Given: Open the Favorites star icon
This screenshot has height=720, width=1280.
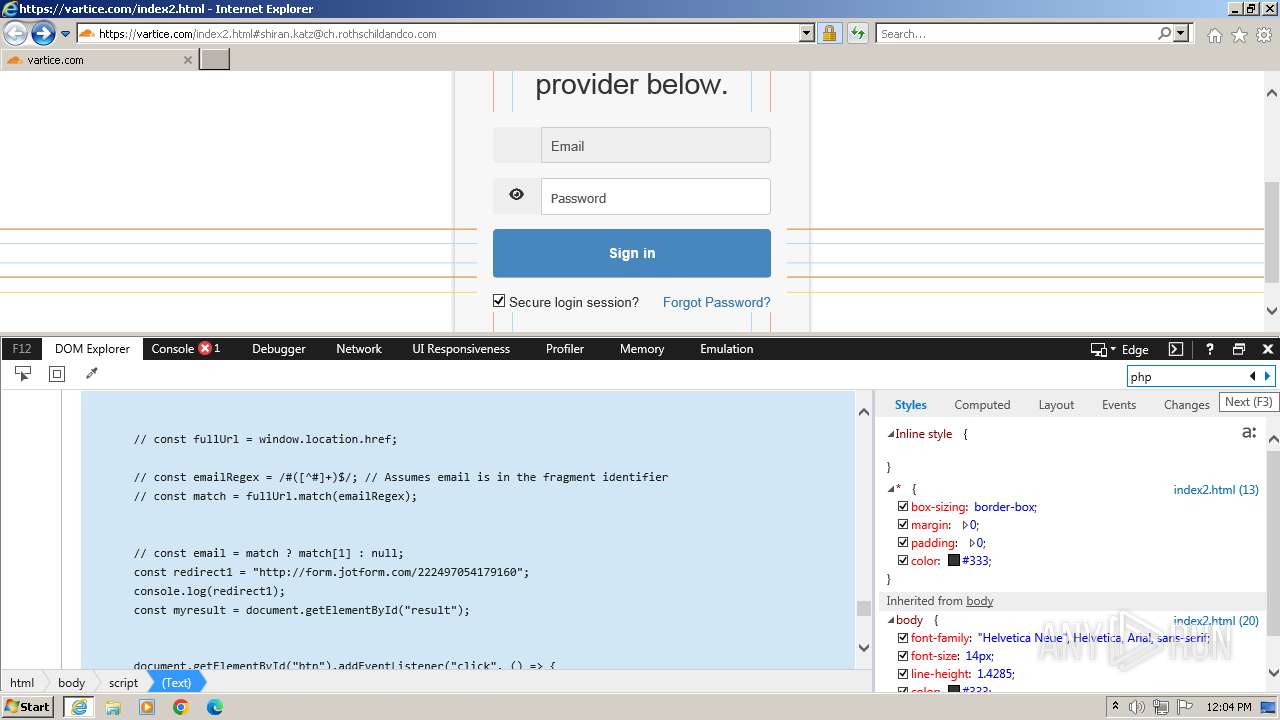Looking at the screenshot, I should pyautogui.click(x=1239, y=35).
